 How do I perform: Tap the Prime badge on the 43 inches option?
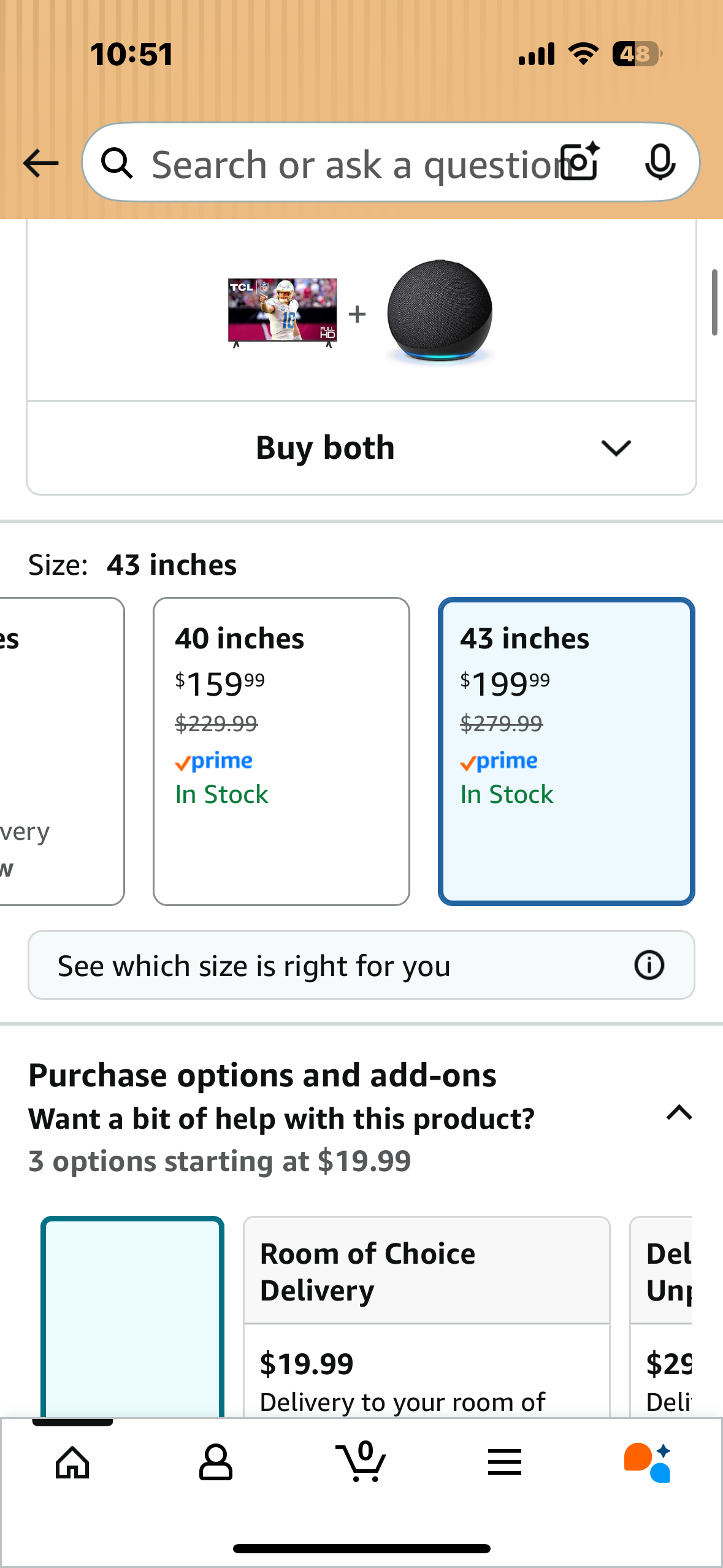(x=499, y=761)
